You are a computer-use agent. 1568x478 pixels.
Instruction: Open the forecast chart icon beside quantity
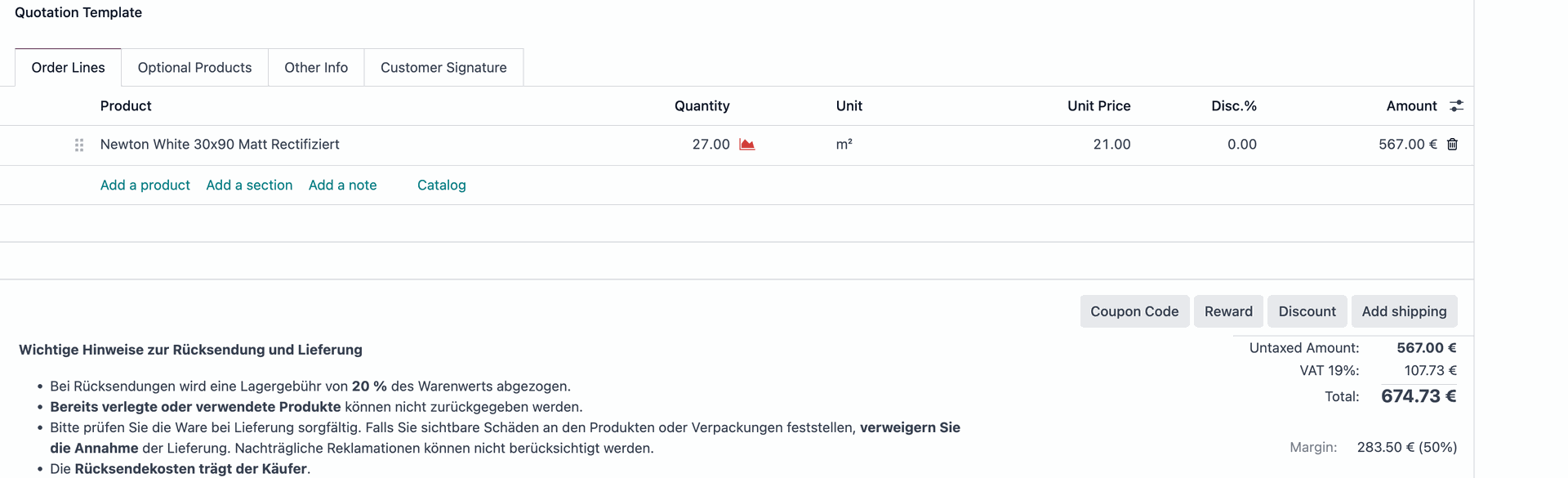746,145
